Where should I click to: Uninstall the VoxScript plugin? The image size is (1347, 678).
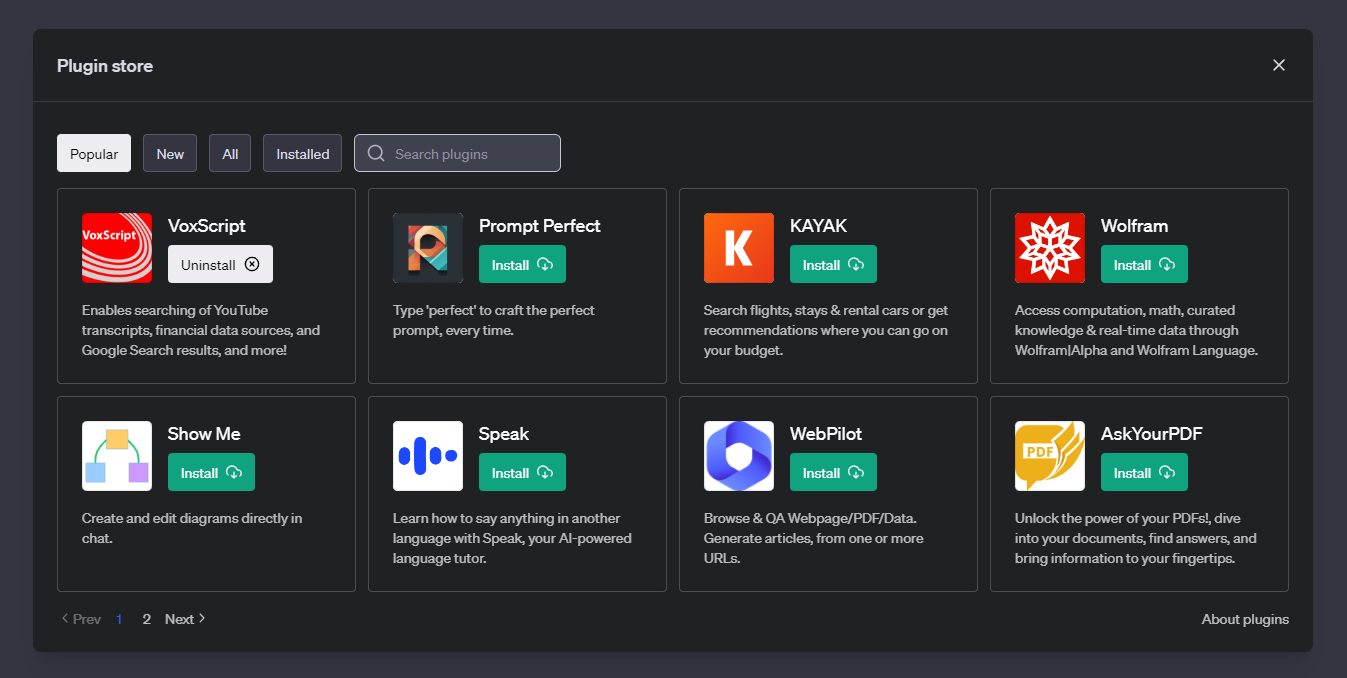(x=220, y=264)
